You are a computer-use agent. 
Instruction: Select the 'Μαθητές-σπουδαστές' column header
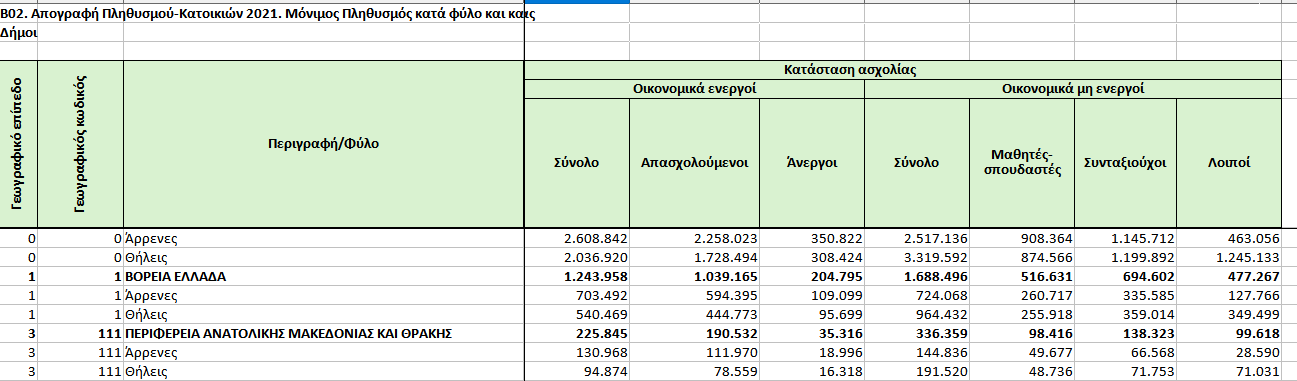coord(1022,163)
